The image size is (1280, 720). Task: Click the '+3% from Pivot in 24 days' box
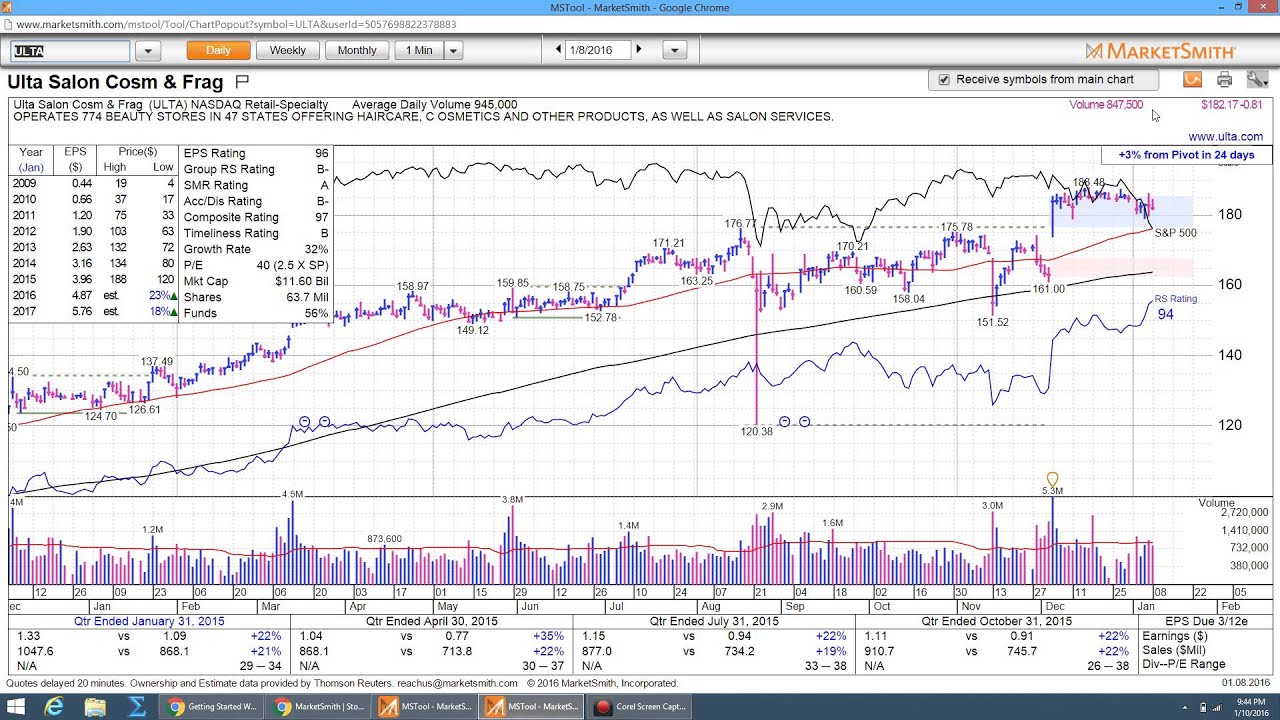click(1187, 155)
